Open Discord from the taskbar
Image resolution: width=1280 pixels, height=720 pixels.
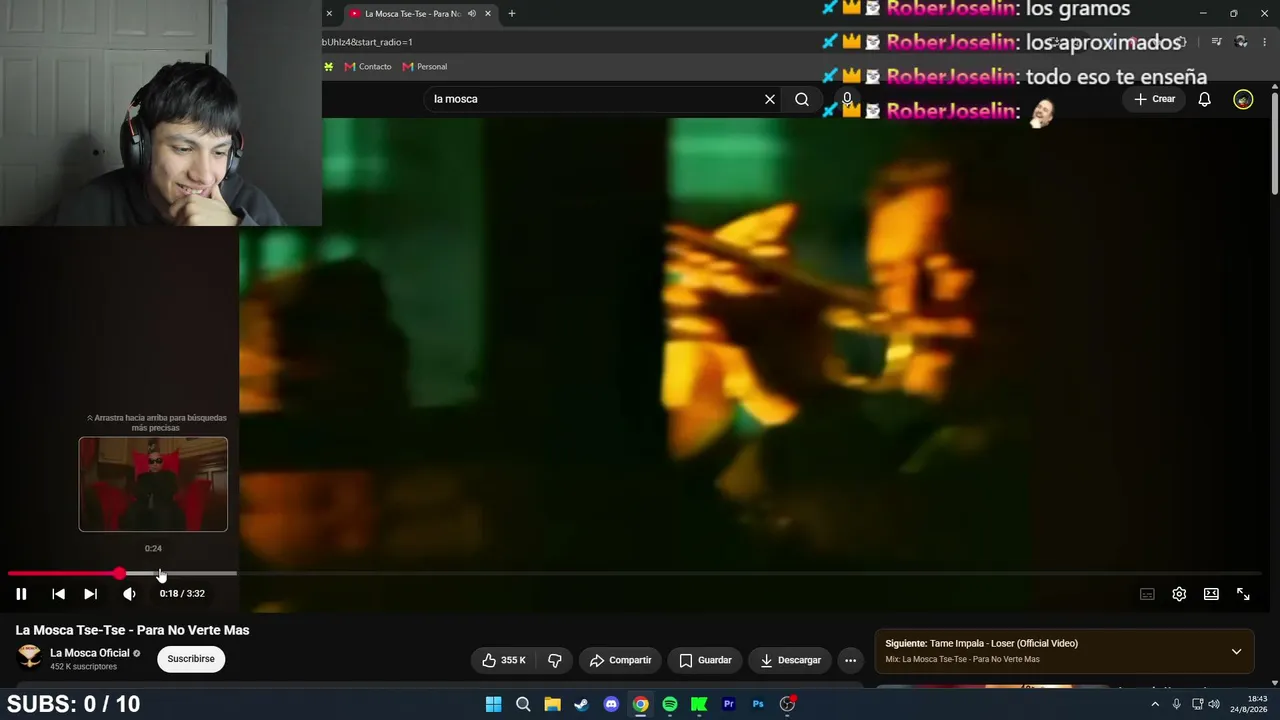coord(611,704)
